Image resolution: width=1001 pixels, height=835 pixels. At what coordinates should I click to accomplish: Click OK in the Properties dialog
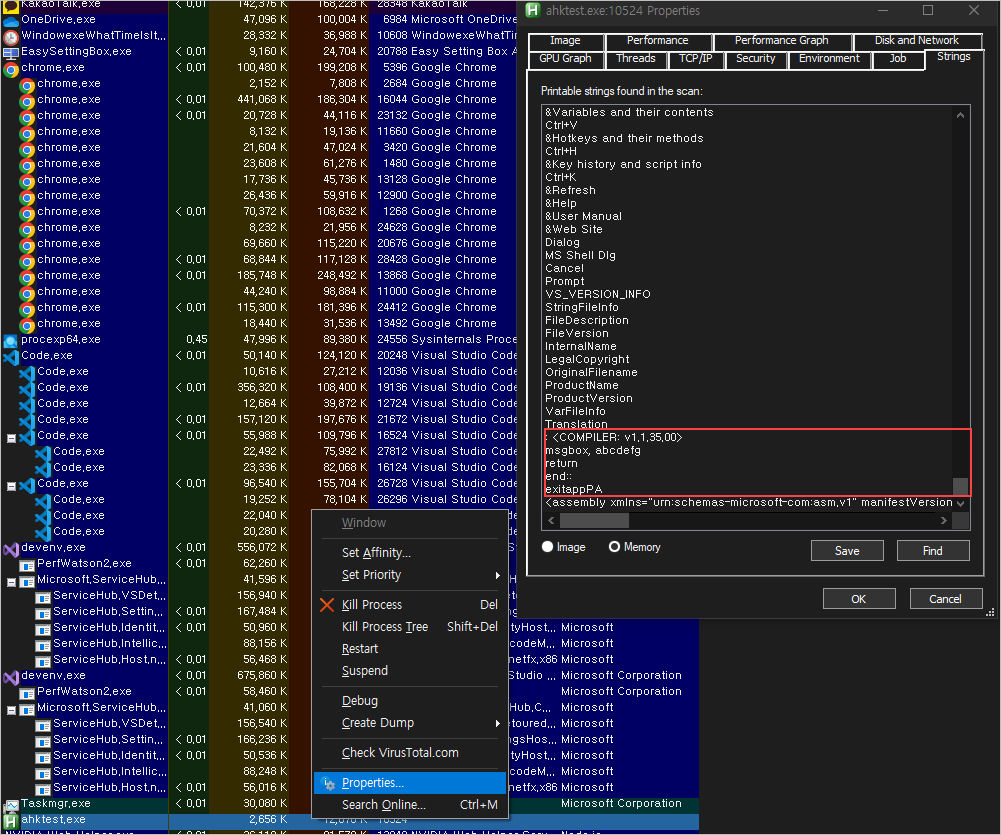859,599
